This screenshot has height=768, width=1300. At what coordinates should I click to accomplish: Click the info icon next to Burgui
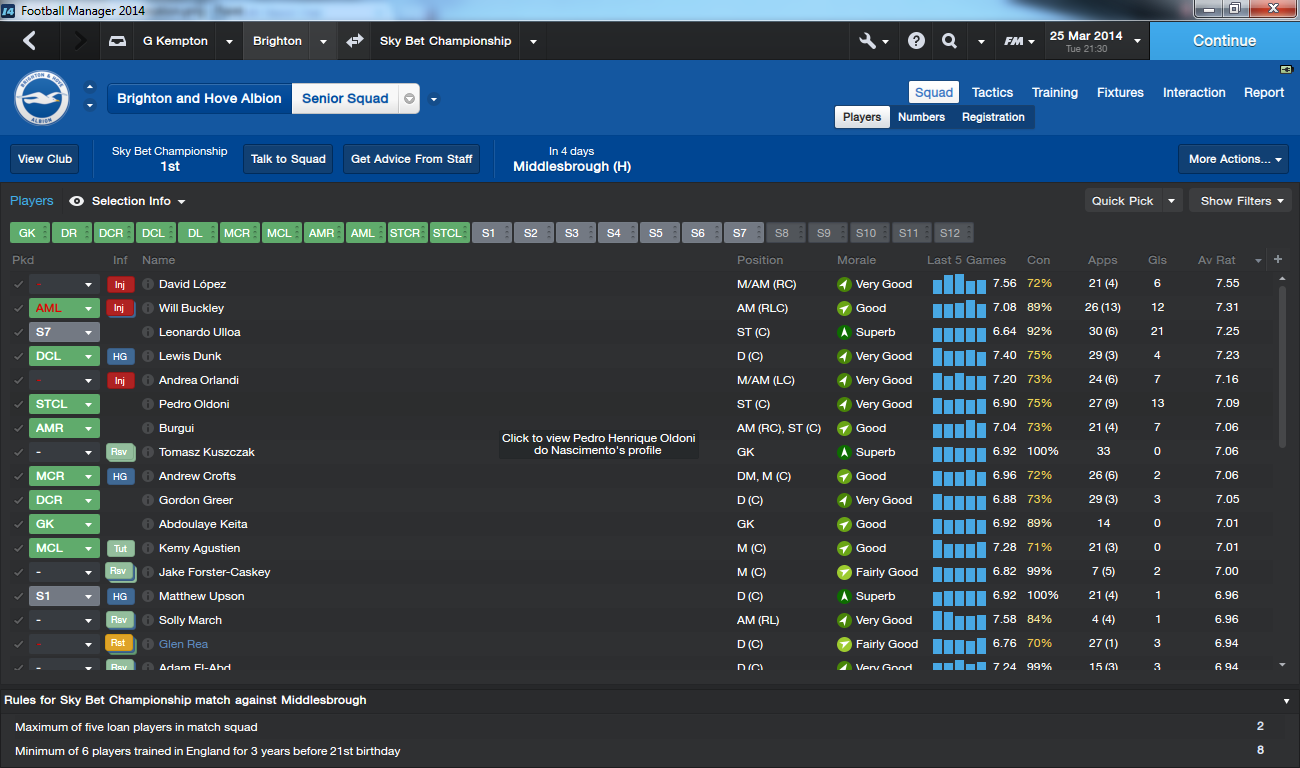(x=148, y=428)
